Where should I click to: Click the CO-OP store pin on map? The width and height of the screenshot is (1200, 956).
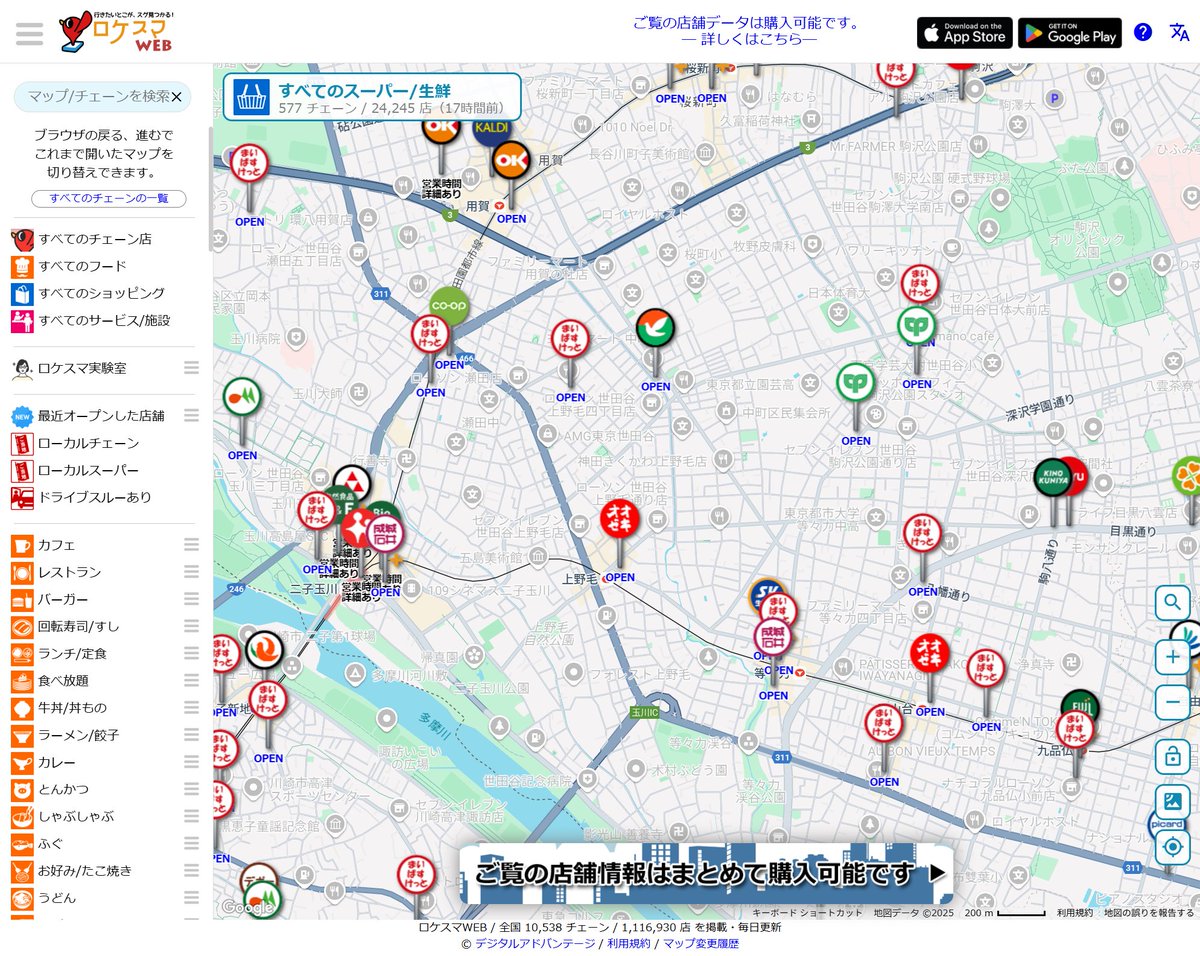click(449, 306)
